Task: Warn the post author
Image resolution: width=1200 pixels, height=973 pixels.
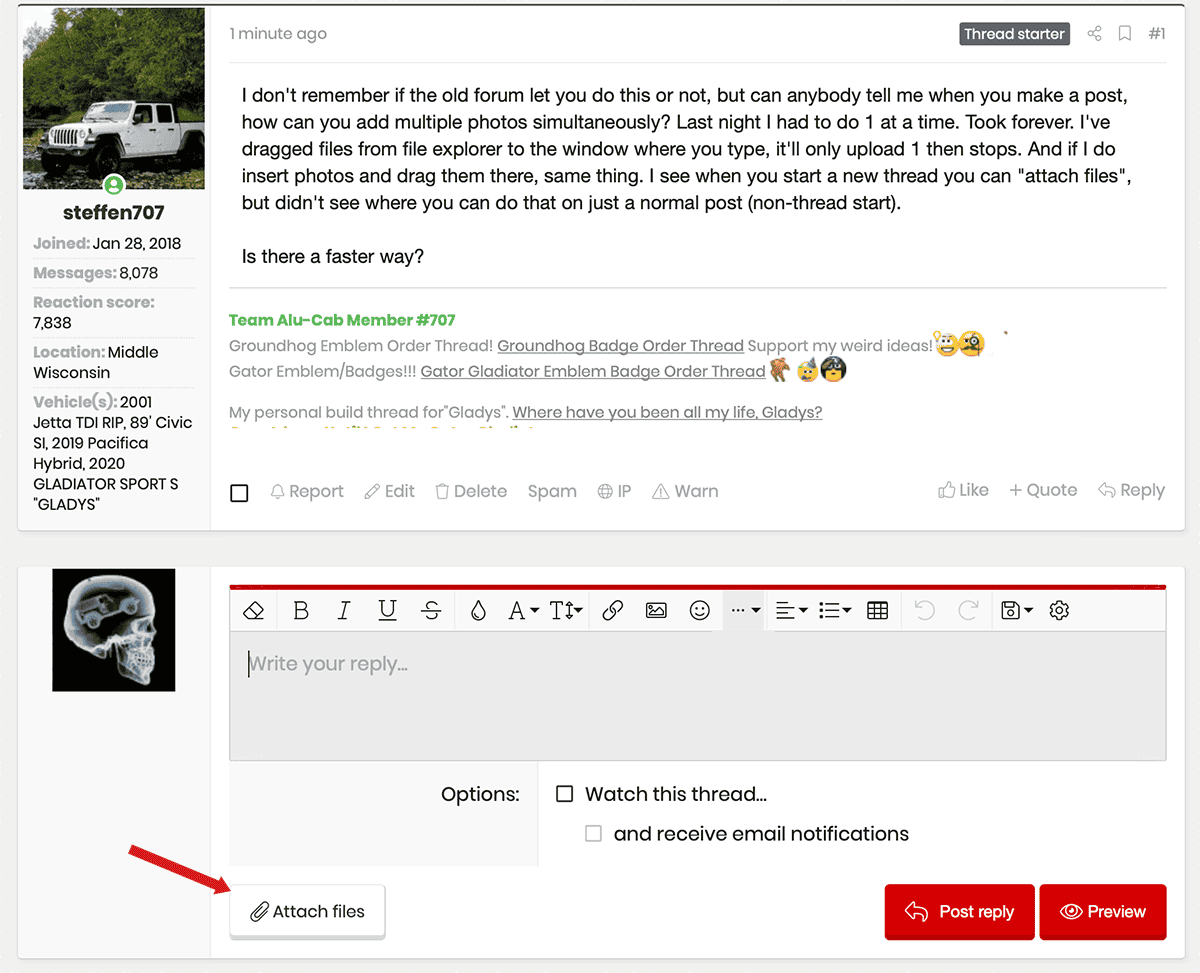Action: [685, 491]
